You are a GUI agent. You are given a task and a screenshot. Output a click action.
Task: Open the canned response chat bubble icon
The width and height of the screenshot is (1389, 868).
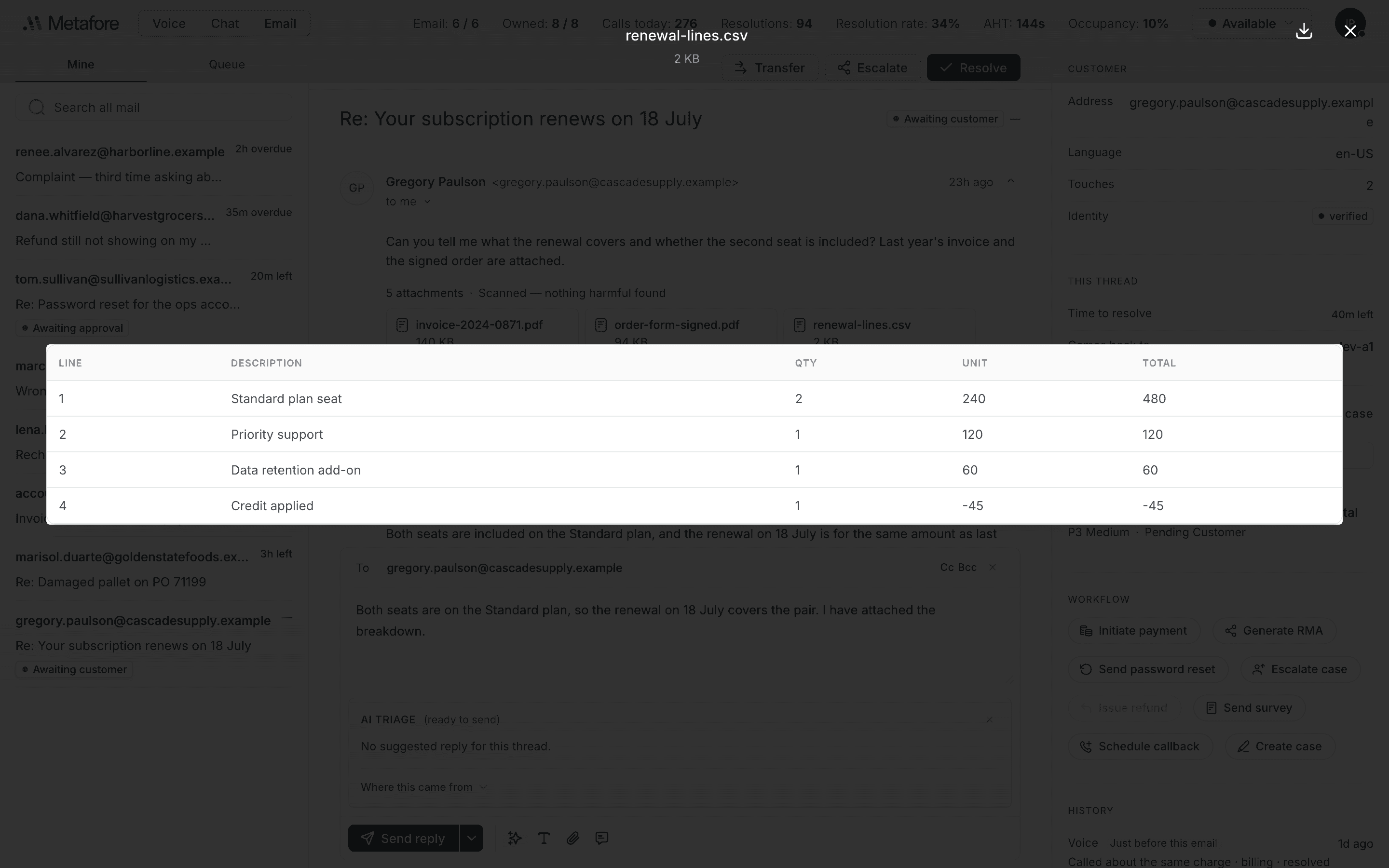[x=601, y=838]
